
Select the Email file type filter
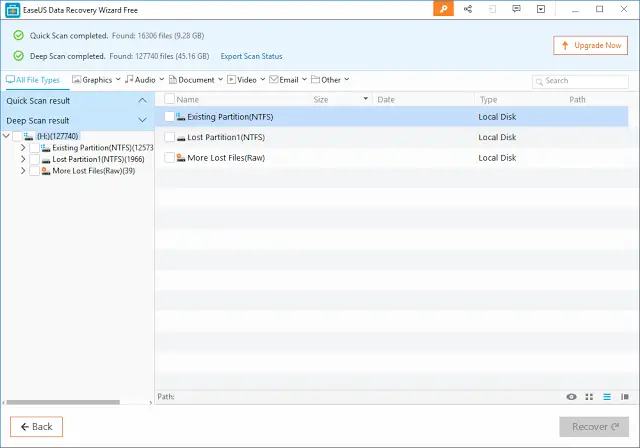284,80
